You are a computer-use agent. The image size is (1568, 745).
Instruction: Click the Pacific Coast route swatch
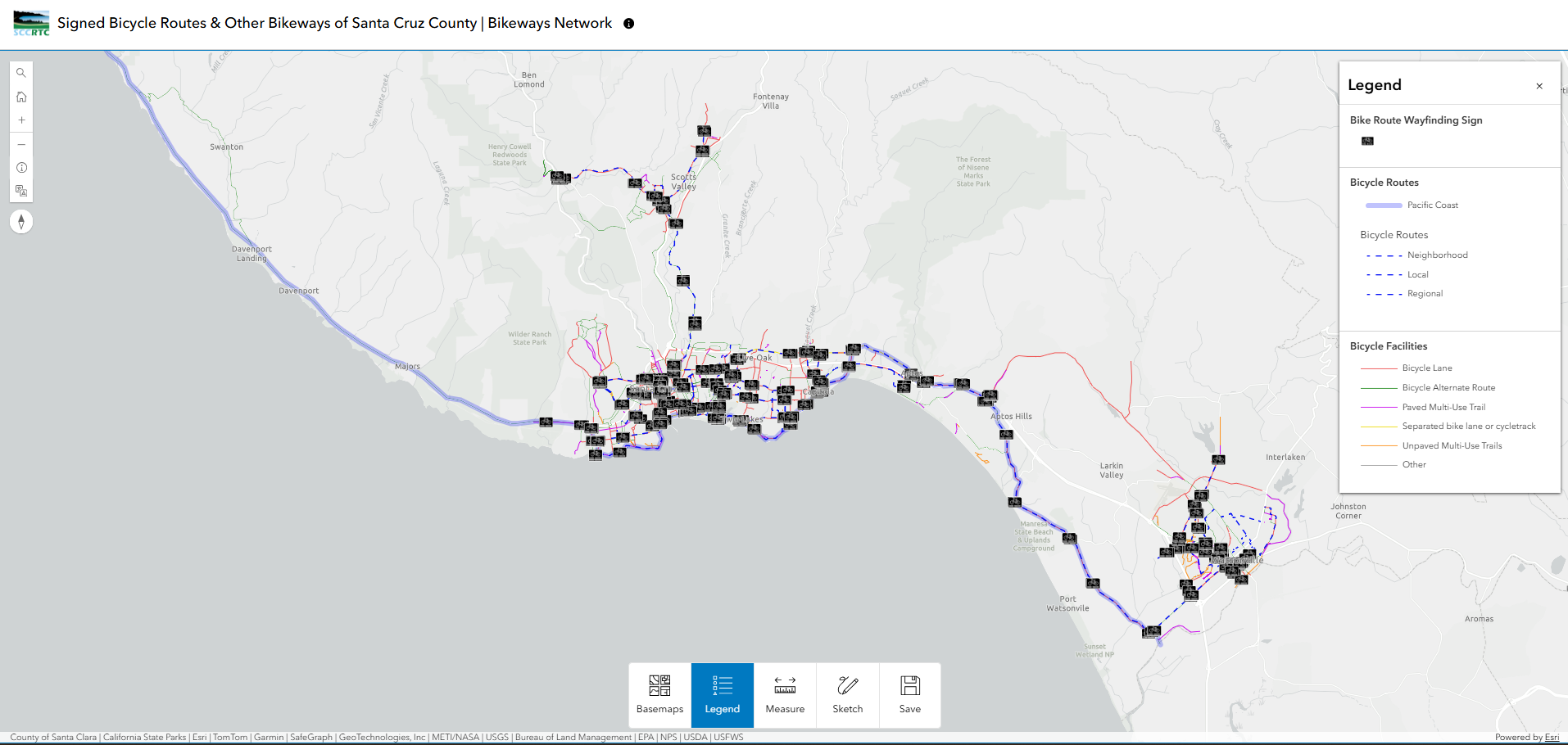(x=1384, y=205)
